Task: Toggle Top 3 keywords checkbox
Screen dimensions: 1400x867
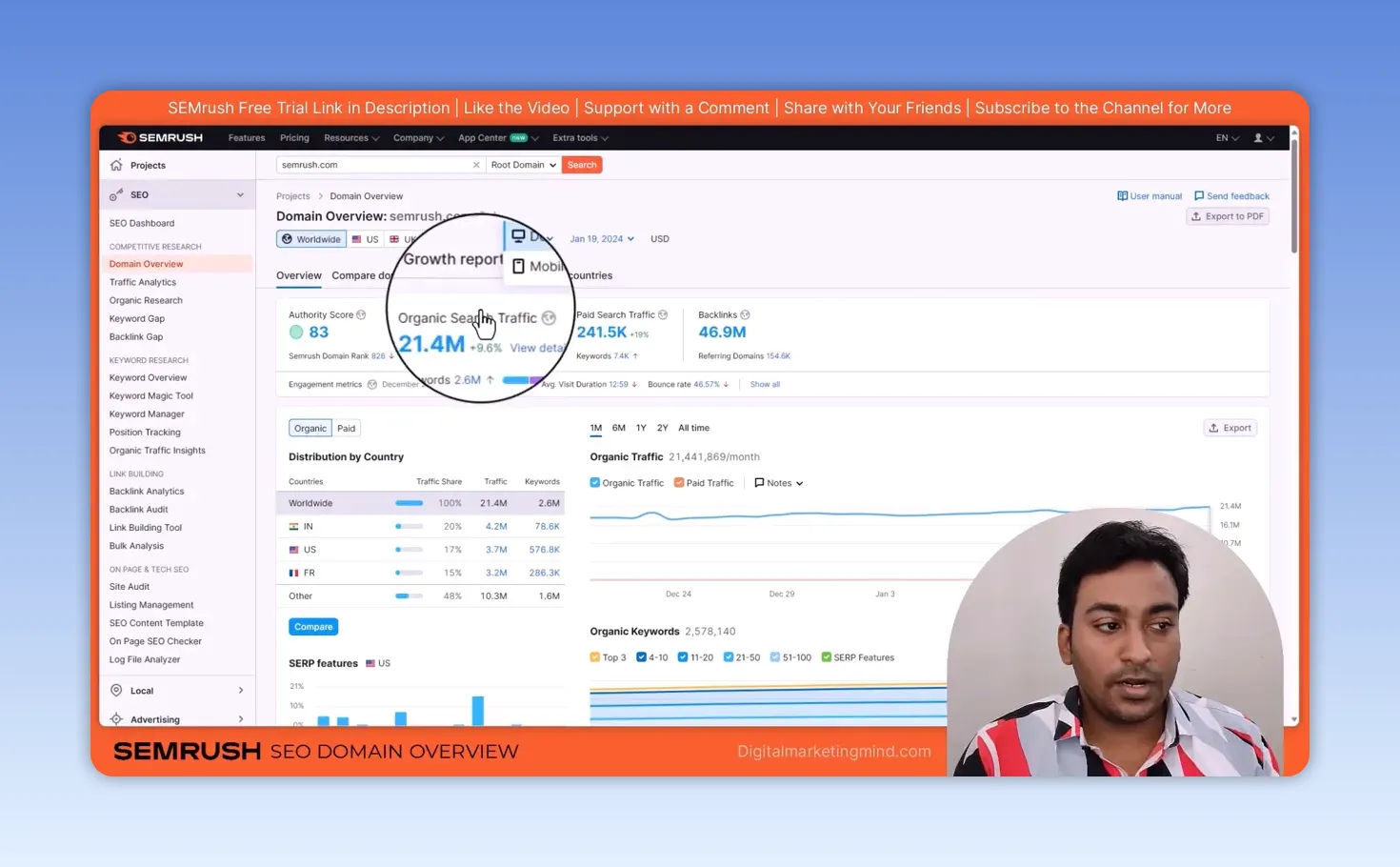Action: [595, 657]
